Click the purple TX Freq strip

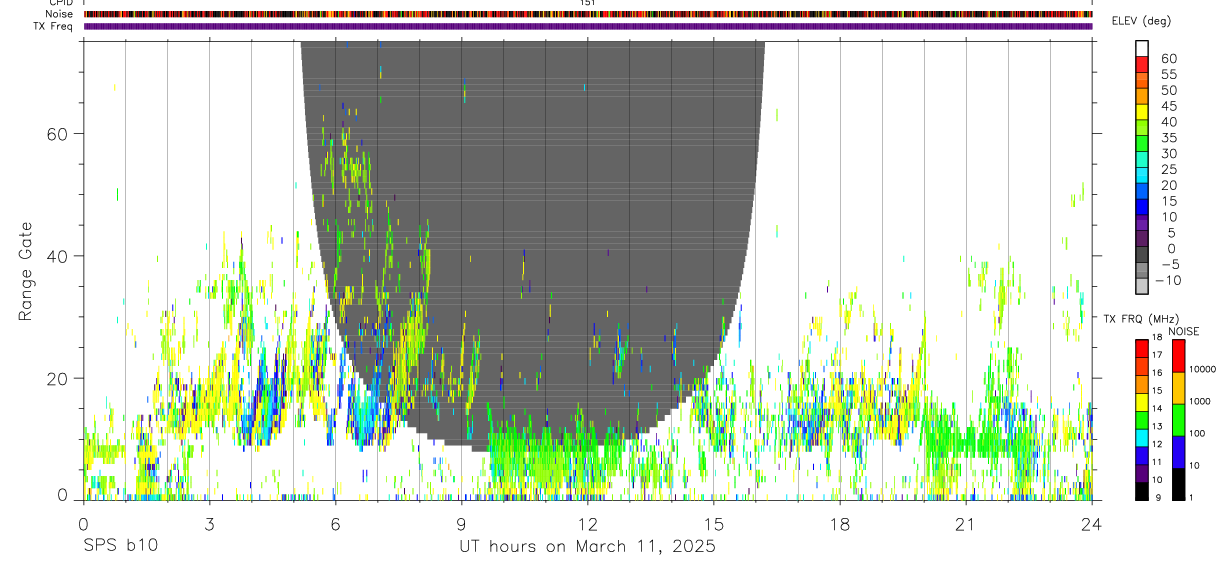588,26
